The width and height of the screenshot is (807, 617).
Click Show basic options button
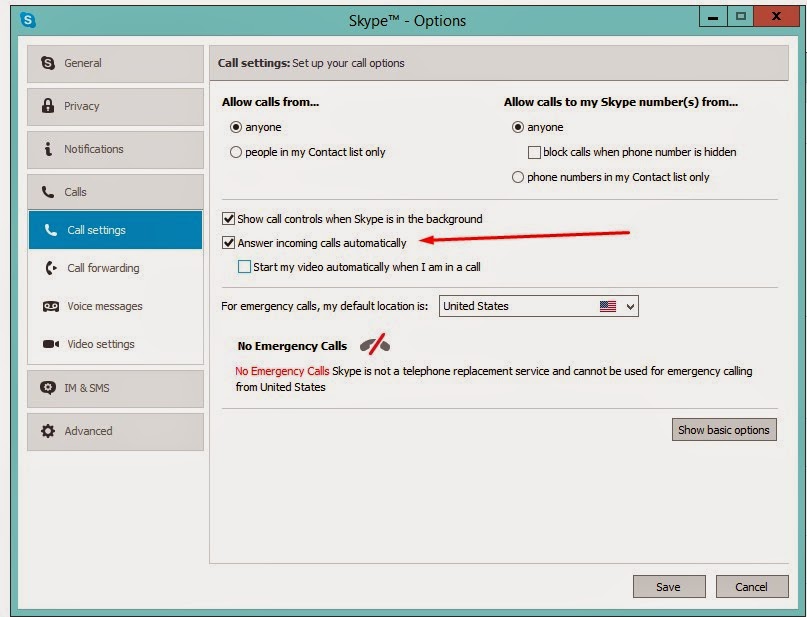724,430
